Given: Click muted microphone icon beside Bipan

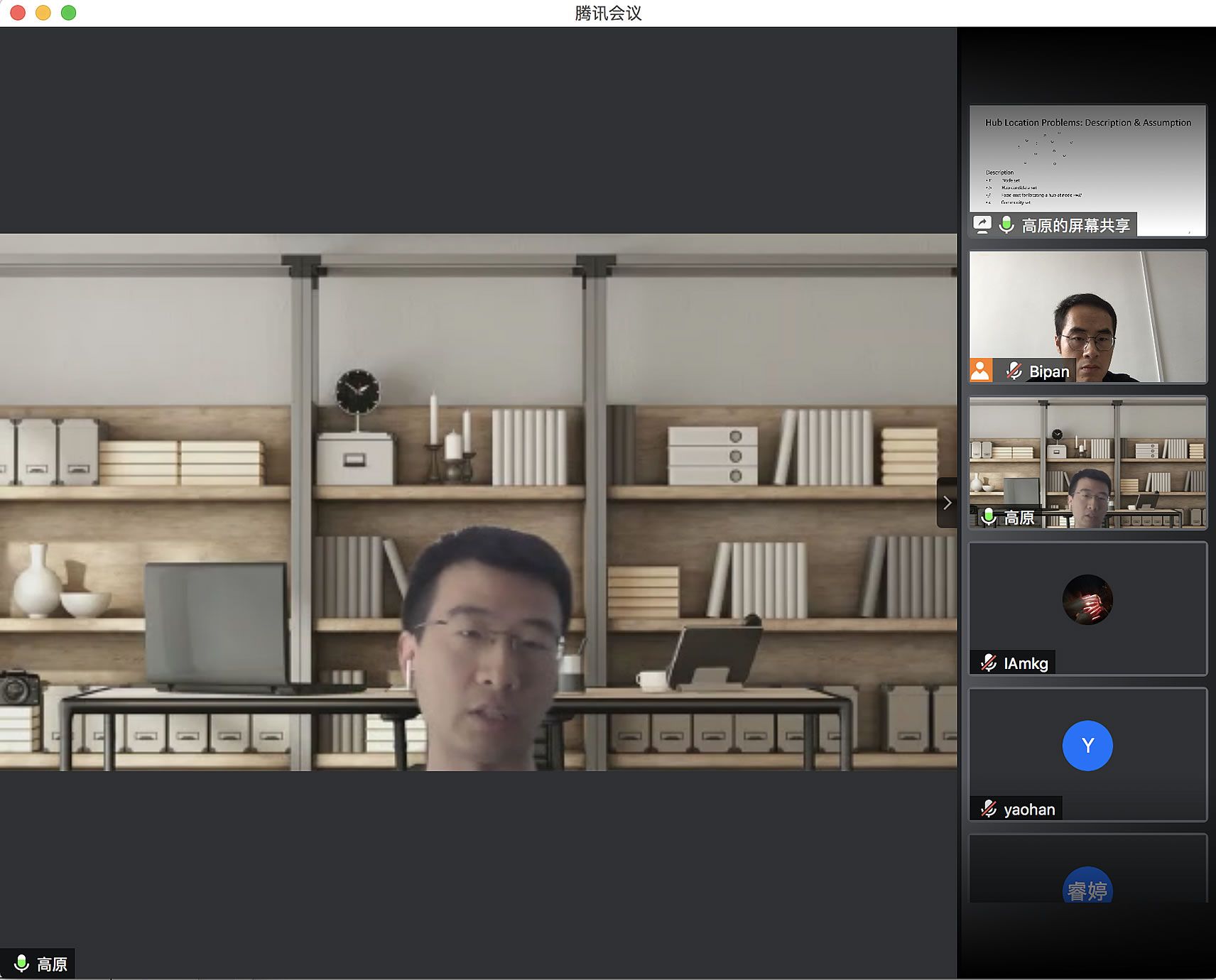Looking at the screenshot, I should [x=1014, y=371].
